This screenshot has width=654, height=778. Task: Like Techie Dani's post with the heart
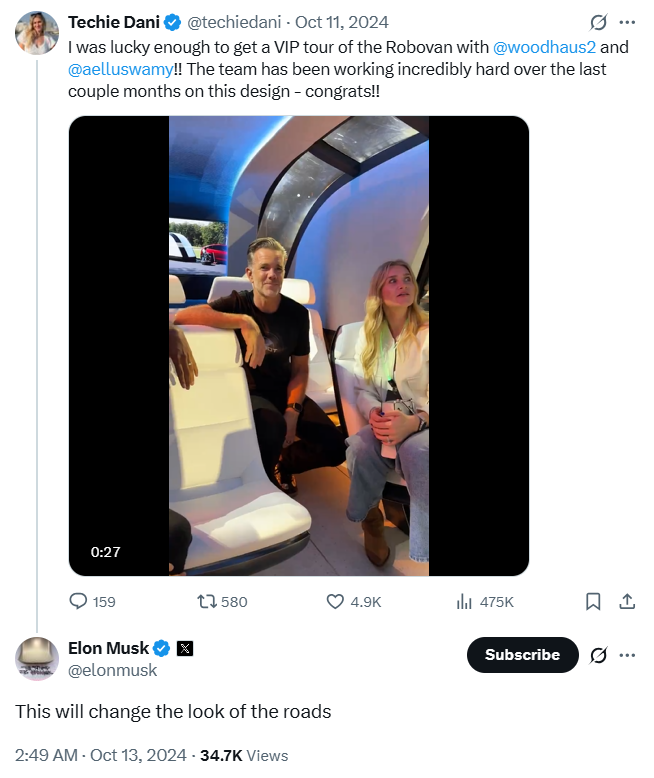click(336, 601)
